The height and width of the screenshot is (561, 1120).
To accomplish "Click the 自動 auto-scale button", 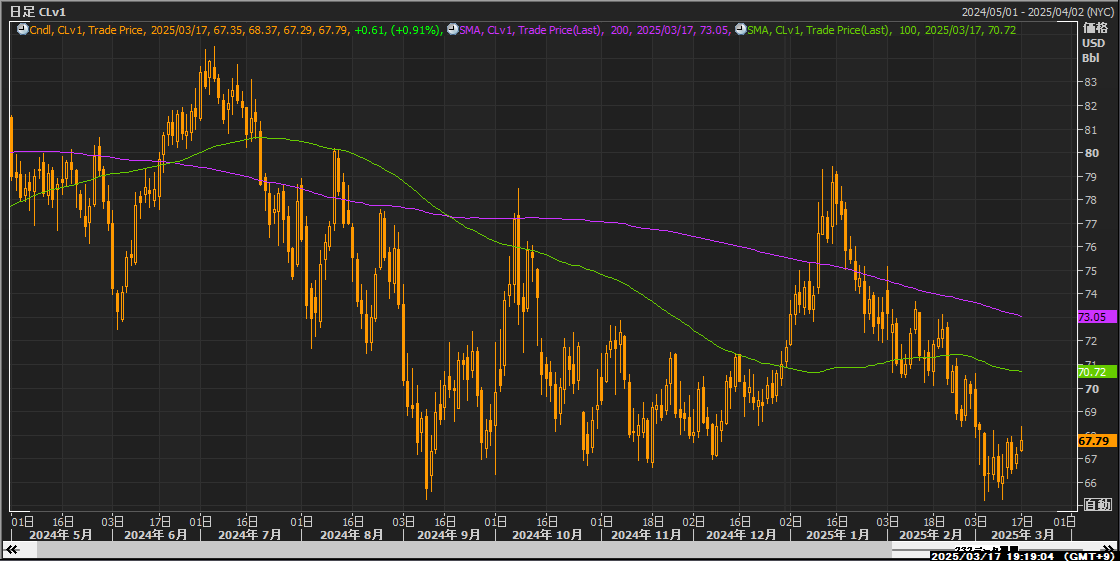I will pos(1097,505).
